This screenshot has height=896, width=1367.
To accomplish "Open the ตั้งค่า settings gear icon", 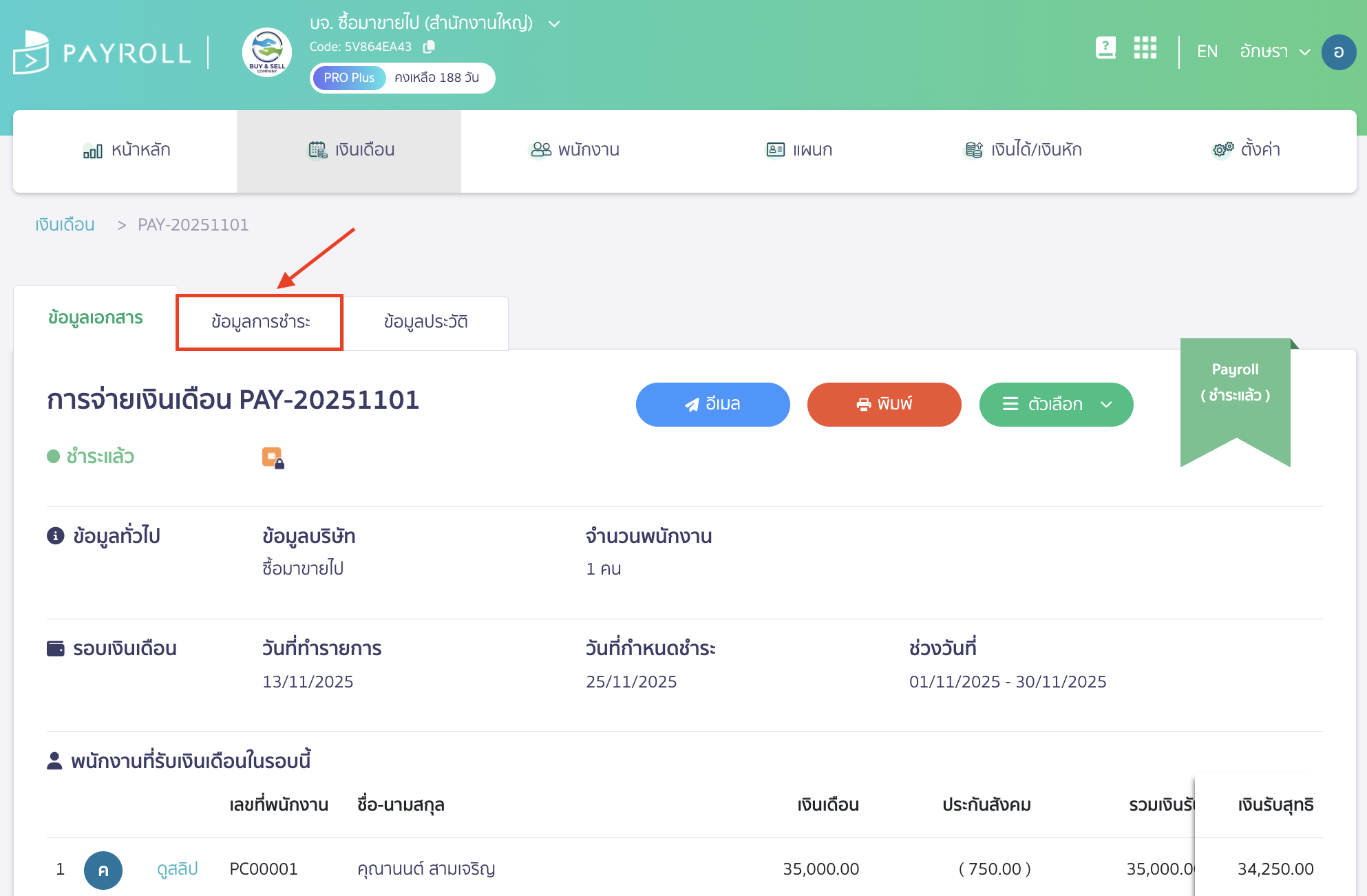I will (1220, 149).
